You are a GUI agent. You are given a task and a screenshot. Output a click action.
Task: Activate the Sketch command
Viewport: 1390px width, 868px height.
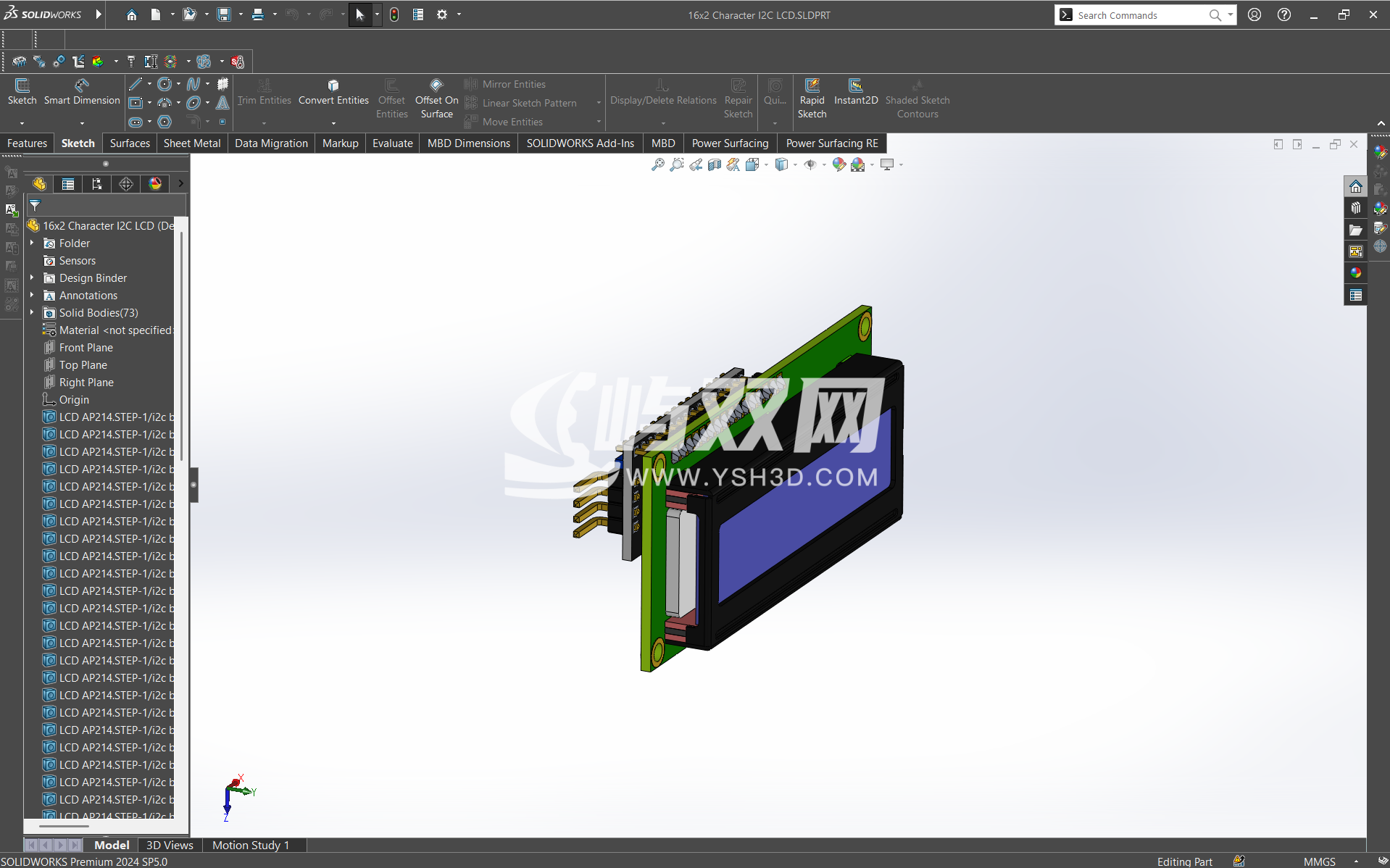(x=22, y=94)
